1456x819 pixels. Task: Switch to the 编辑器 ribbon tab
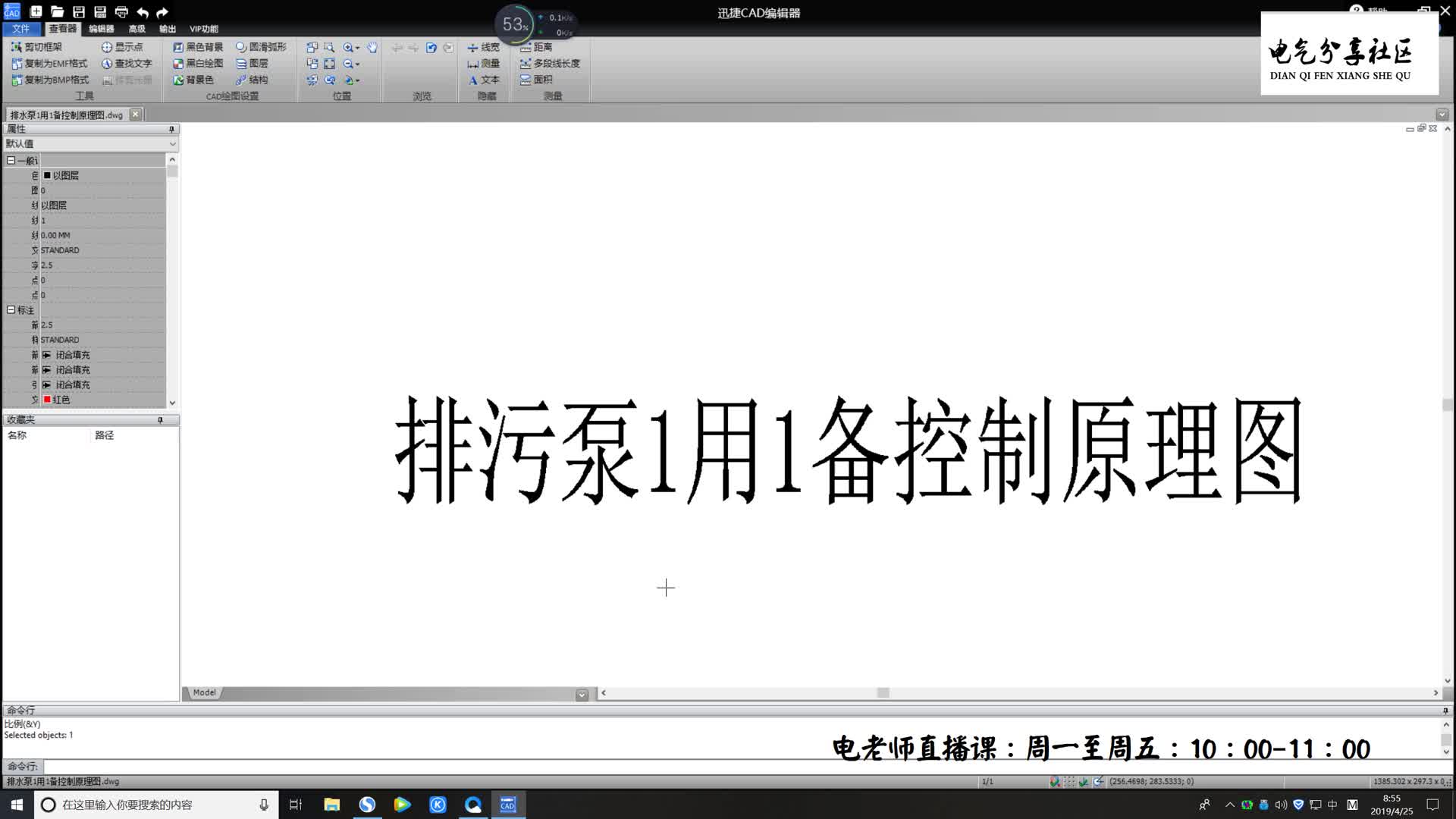[101, 29]
